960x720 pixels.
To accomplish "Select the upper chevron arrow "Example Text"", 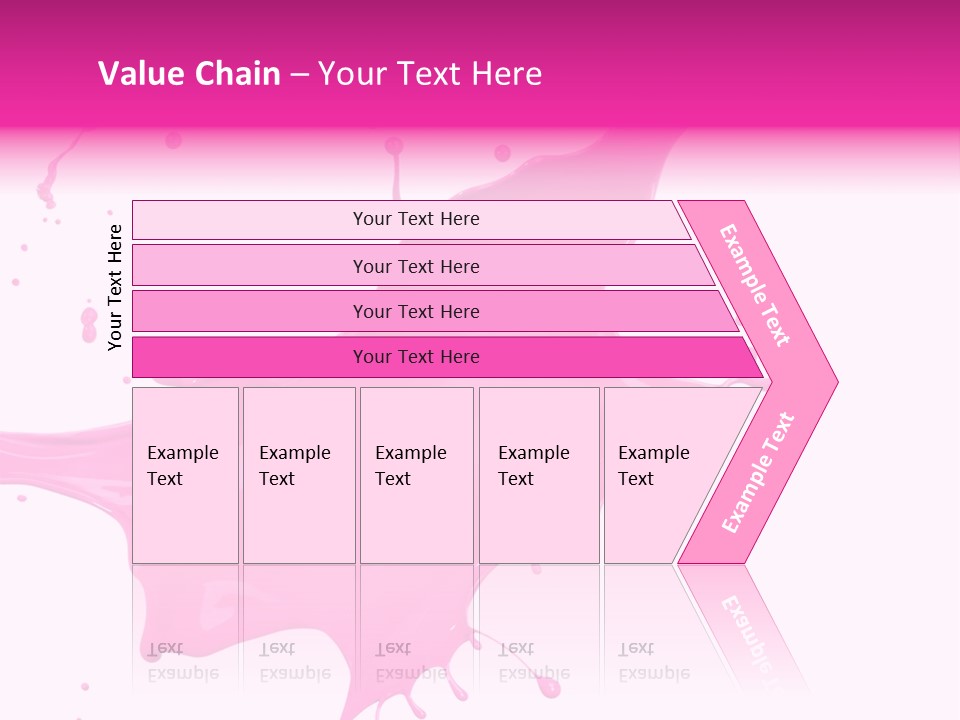I will tap(757, 285).
